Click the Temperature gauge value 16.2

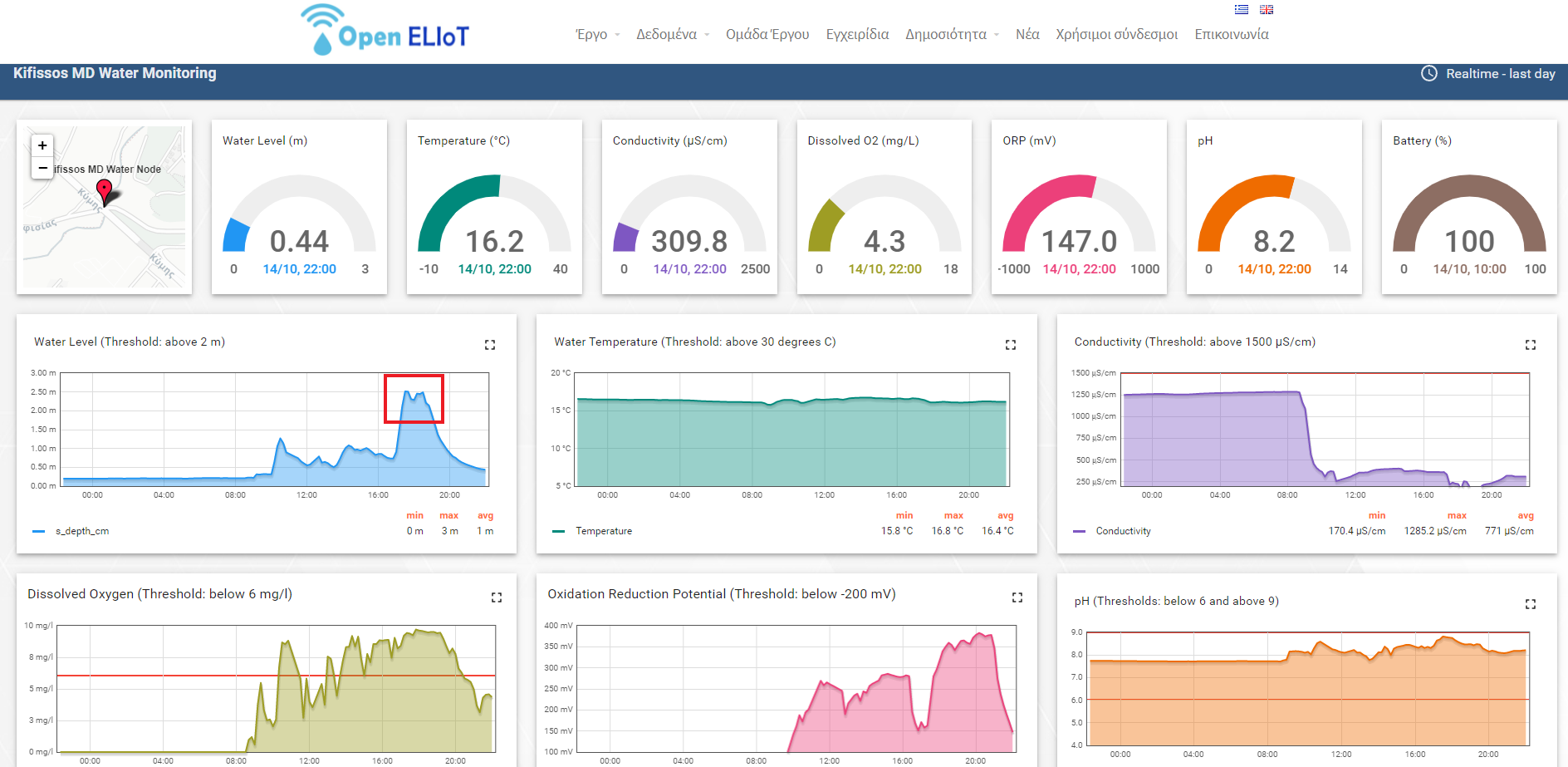[x=494, y=241]
